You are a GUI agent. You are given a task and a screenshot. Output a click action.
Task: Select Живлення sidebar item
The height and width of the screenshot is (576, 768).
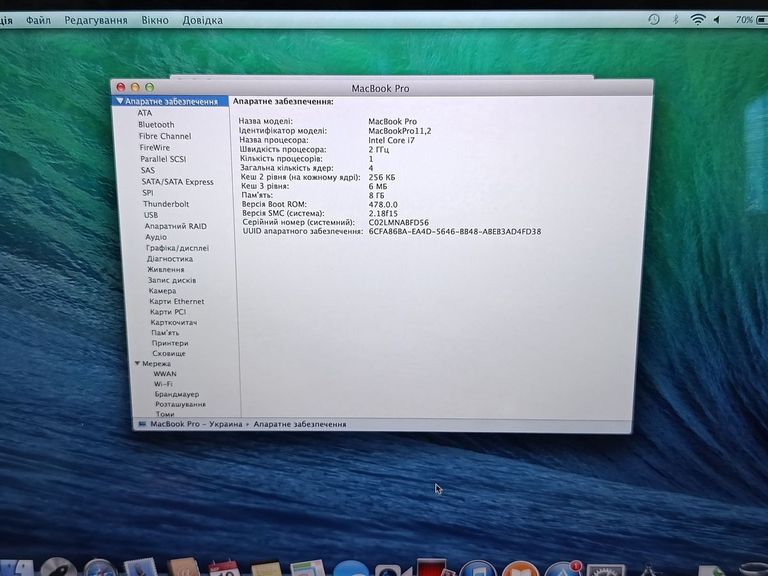pos(166,269)
